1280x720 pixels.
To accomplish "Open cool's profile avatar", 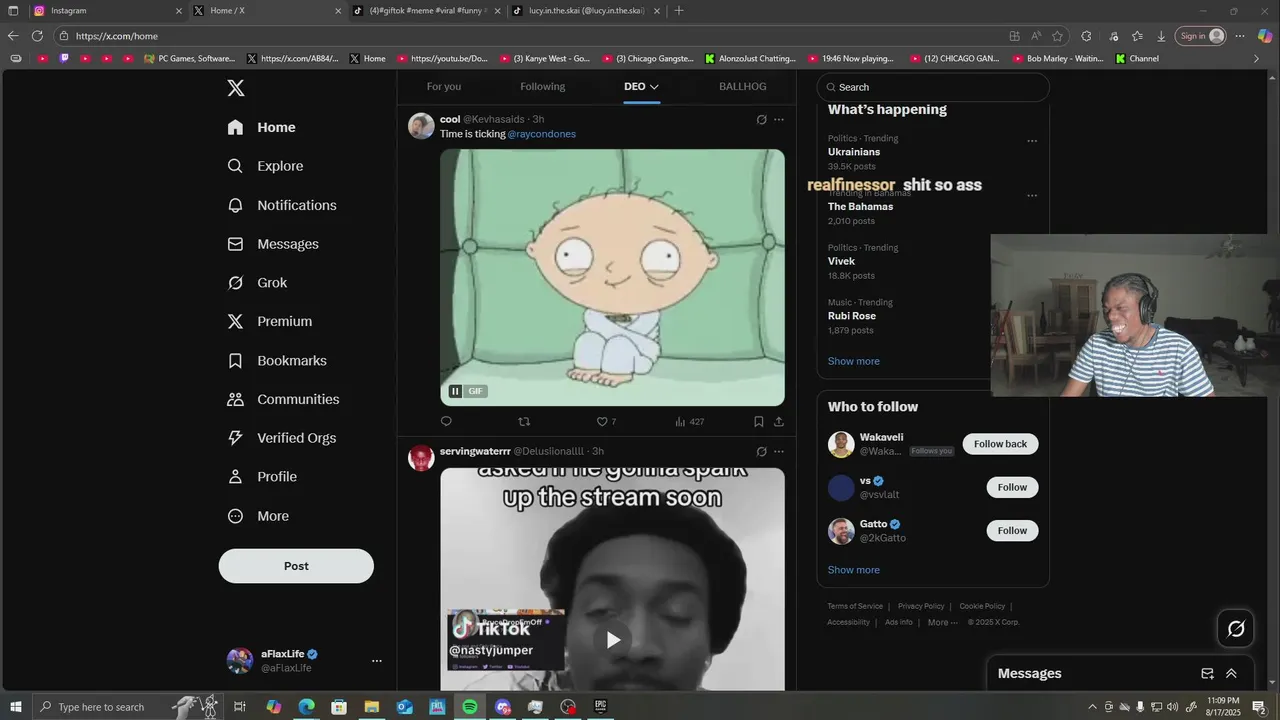I will pos(421,126).
